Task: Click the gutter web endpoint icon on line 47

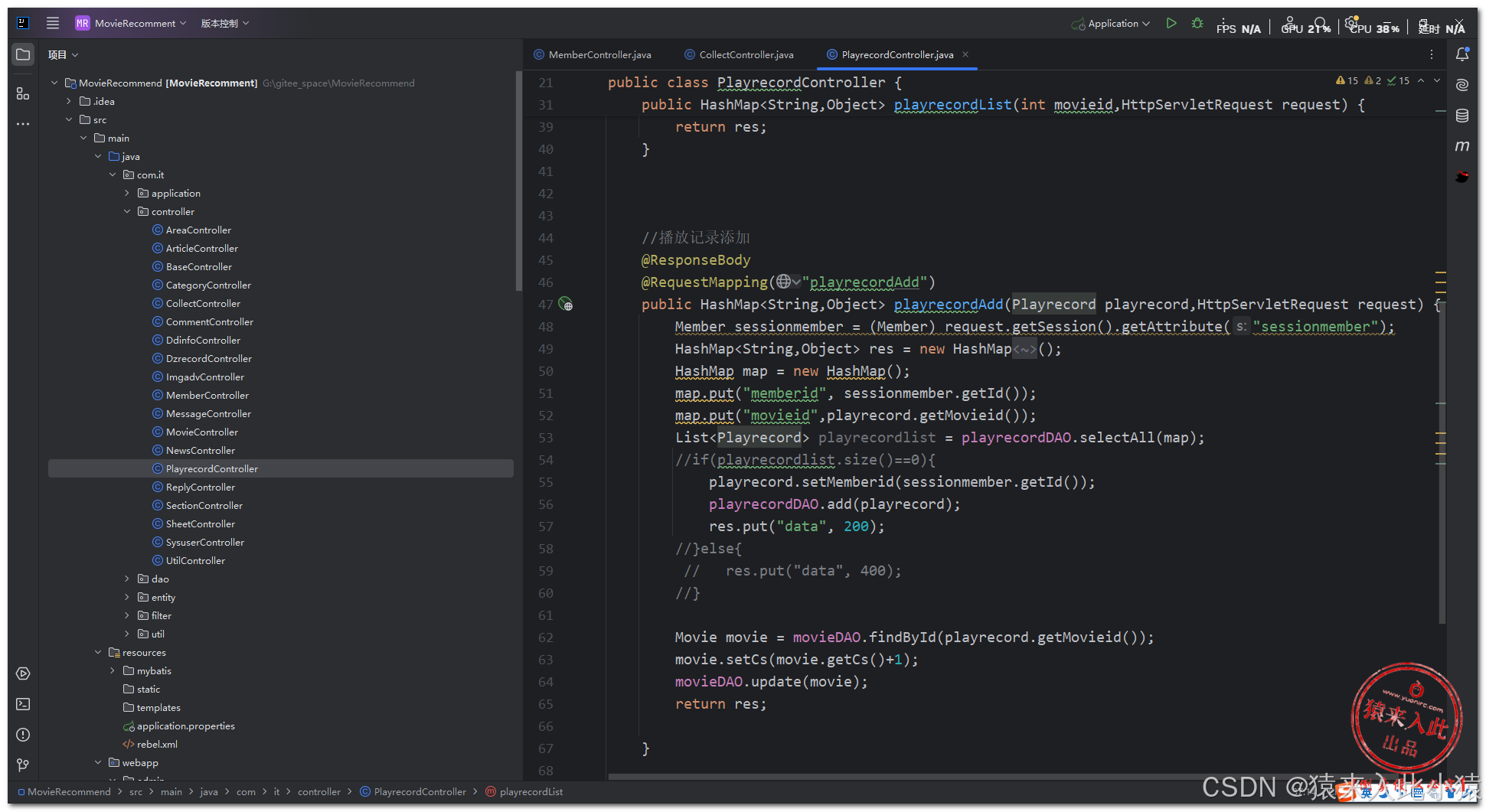Action: pos(566,305)
